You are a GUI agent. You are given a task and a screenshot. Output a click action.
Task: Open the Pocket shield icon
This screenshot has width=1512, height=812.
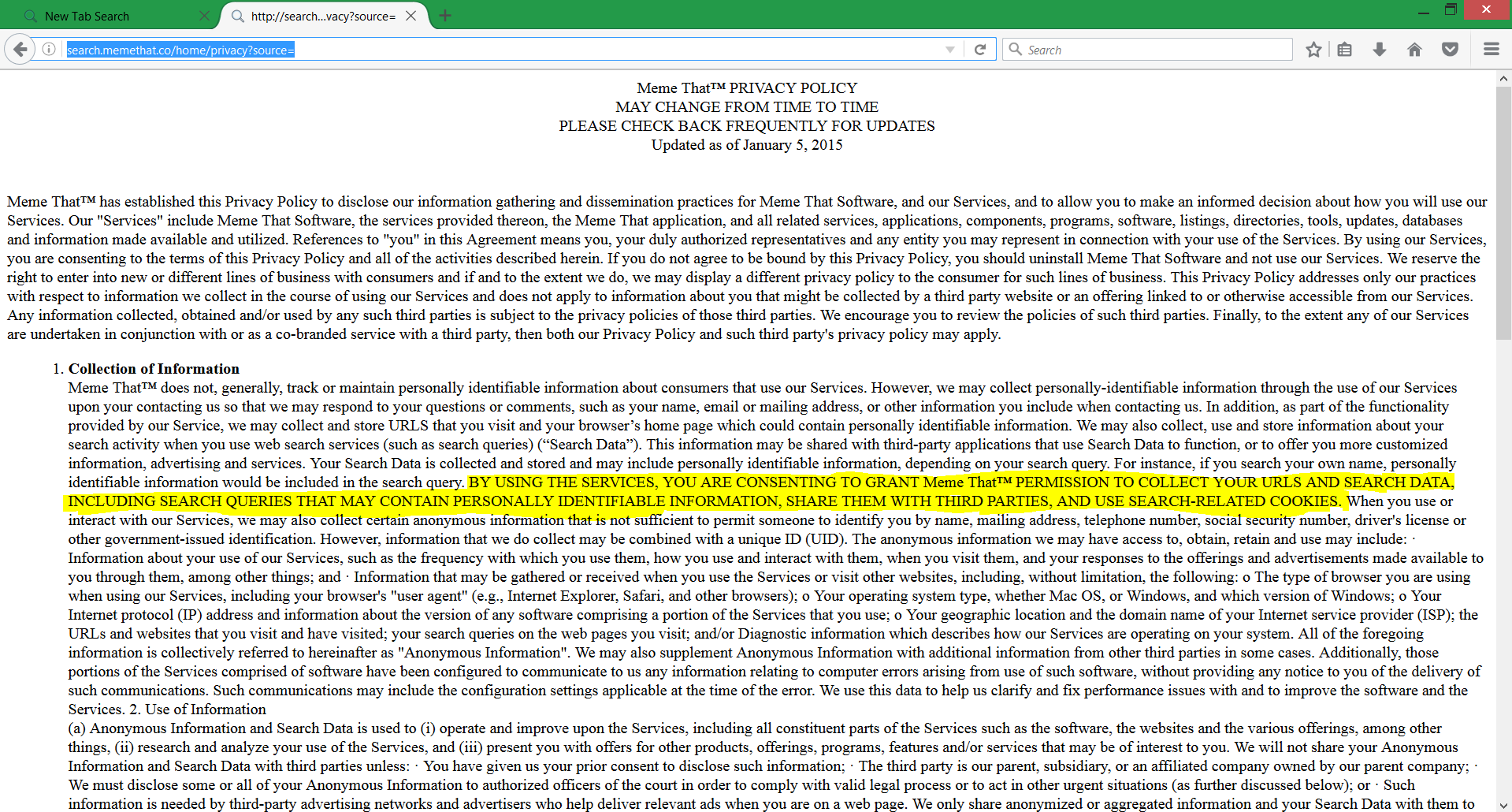click(x=1450, y=50)
